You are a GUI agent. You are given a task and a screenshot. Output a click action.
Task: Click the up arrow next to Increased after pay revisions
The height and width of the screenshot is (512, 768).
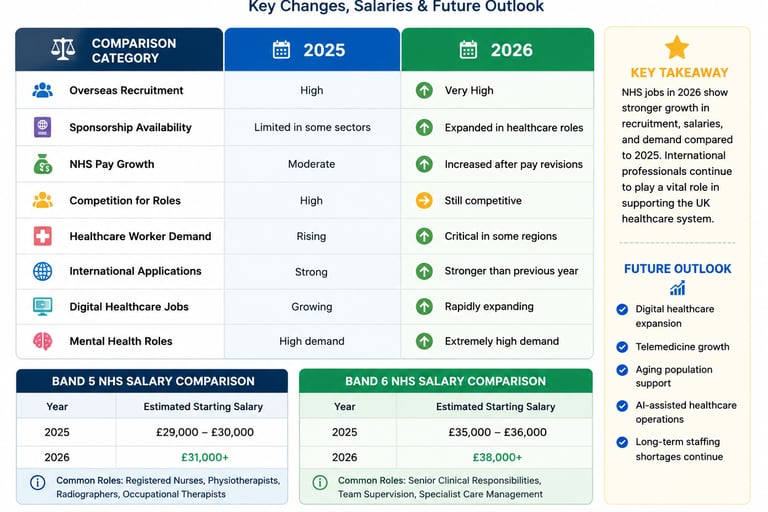pos(424,164)
